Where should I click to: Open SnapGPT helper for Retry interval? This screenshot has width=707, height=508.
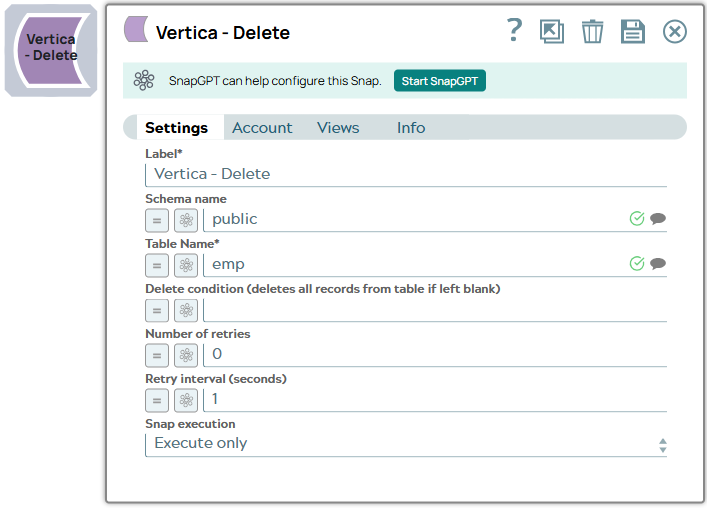pyautogui.click(x=186, y=400)
